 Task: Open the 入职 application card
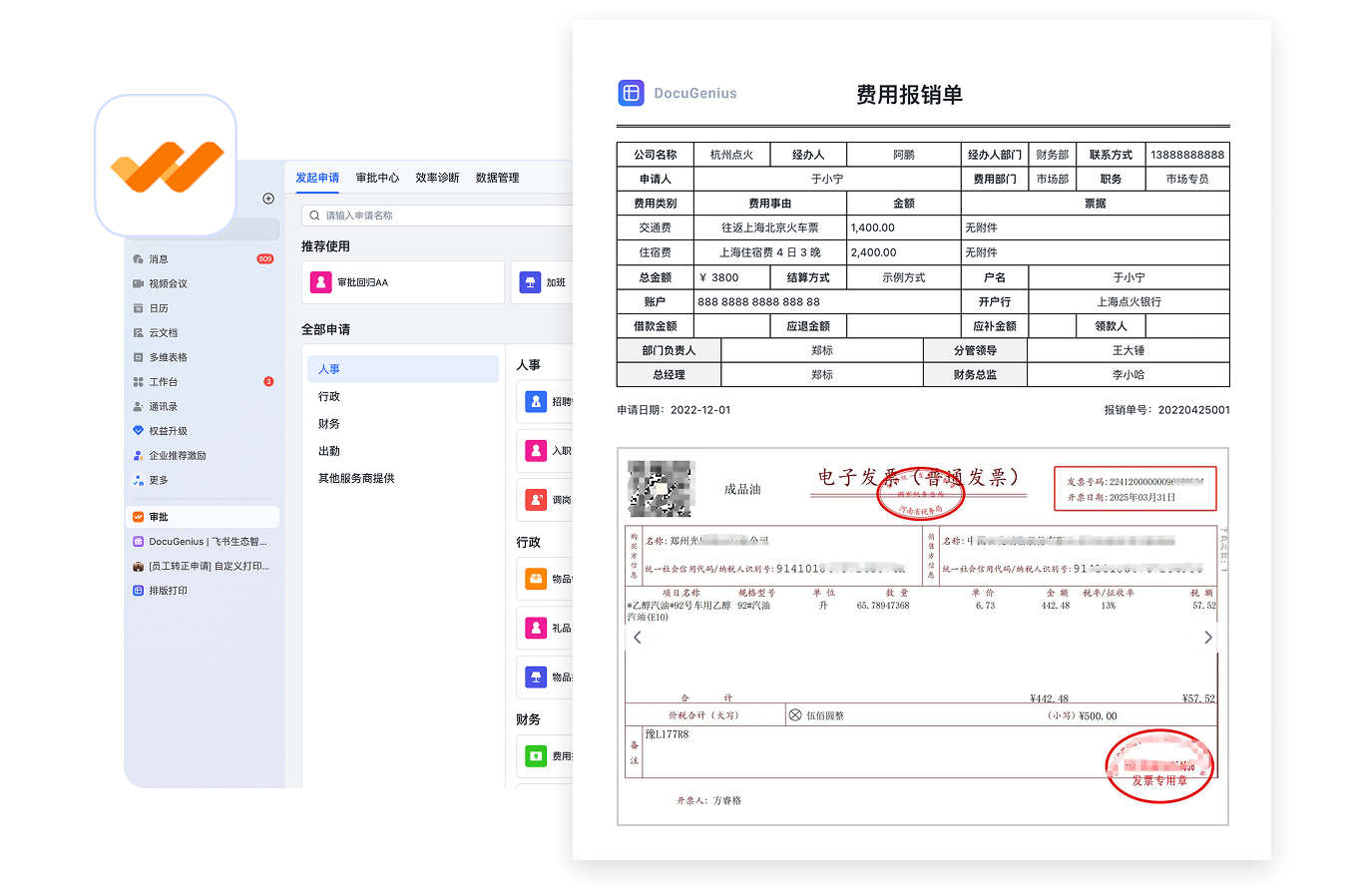[x=545, y=450]
